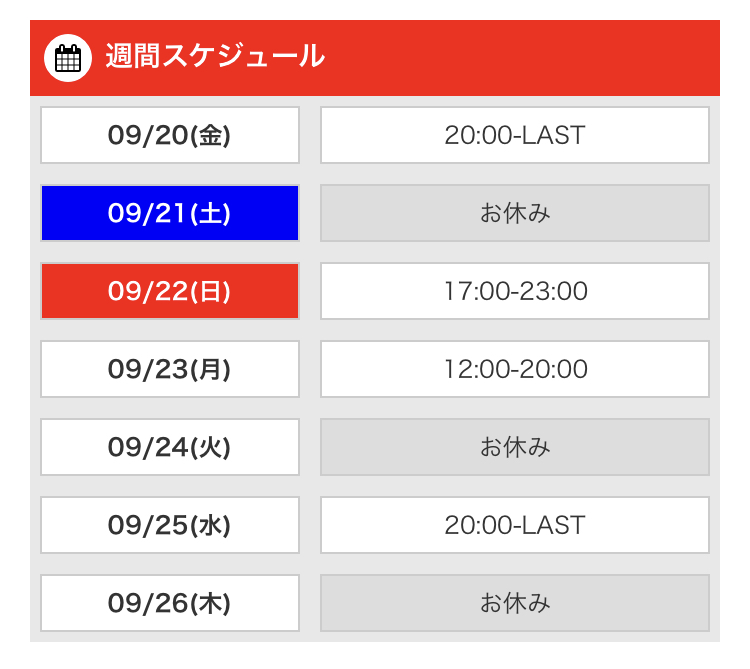Select the 09/23(月) date cell

pos(170,369)
